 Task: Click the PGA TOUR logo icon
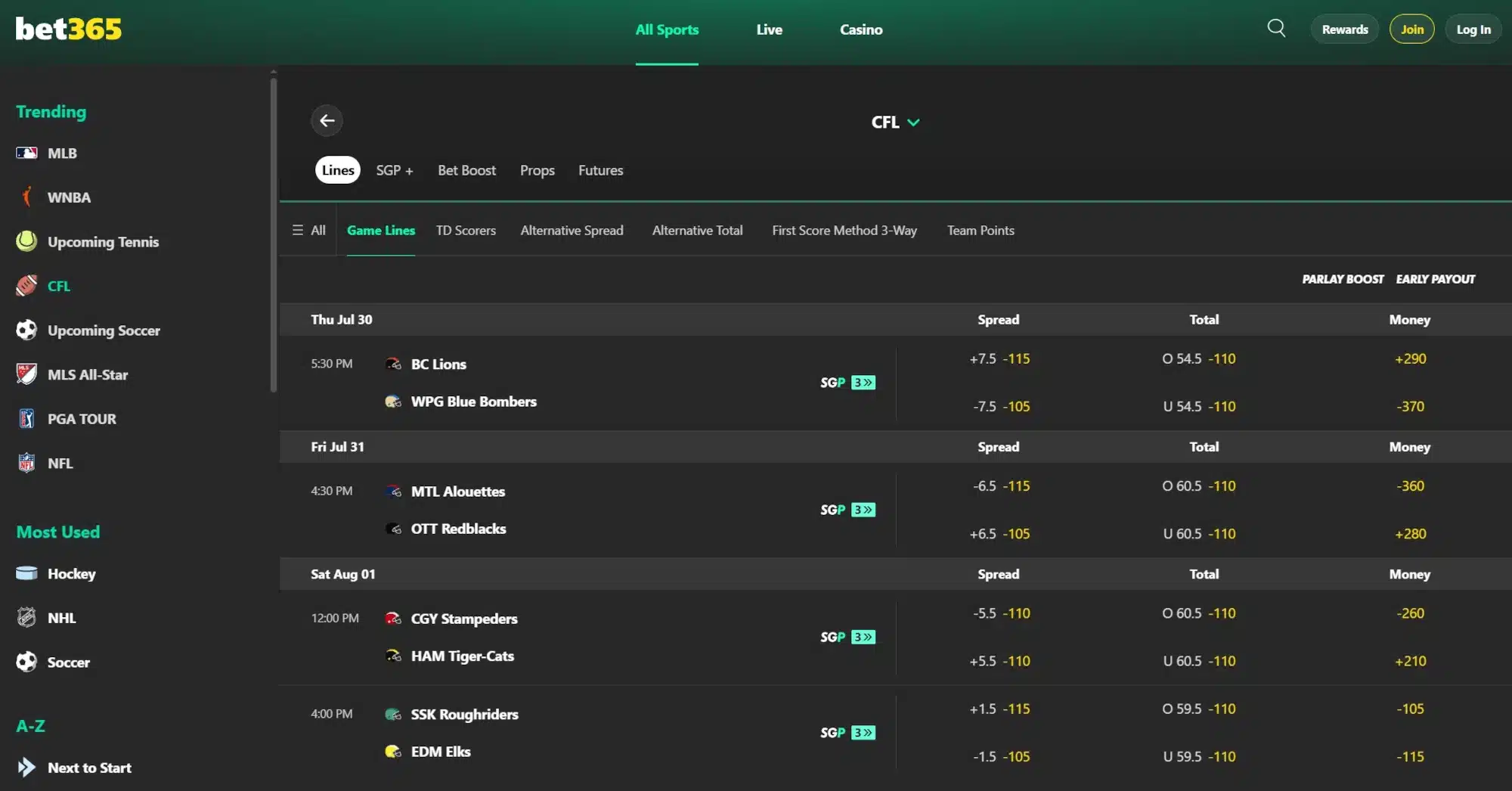[26, 418]
